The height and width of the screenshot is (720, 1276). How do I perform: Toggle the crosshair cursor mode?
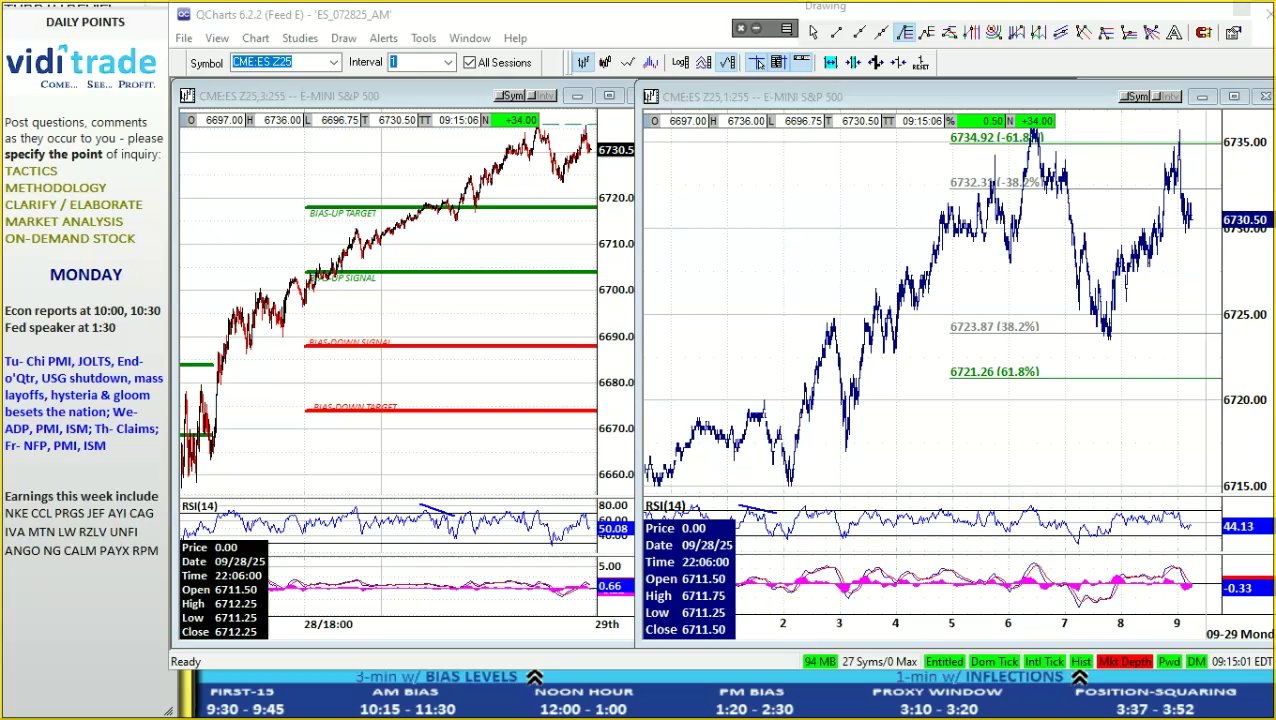(x=757, y=62)
